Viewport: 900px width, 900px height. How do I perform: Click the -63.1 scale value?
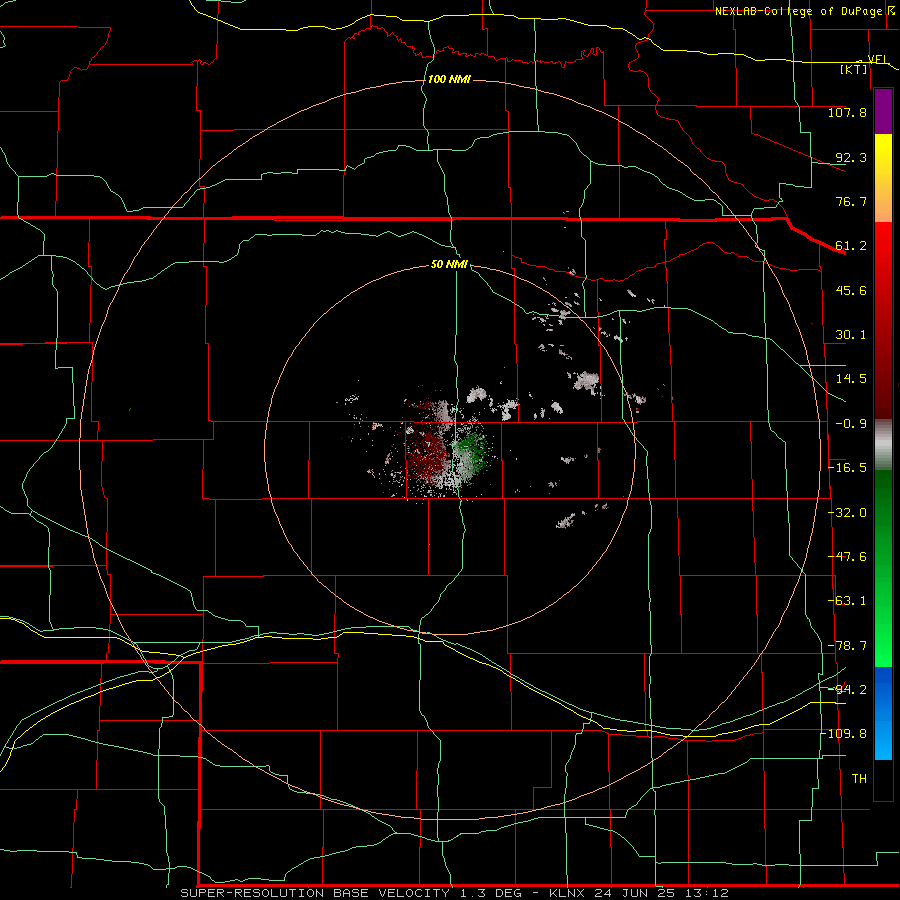click(847, 602)
